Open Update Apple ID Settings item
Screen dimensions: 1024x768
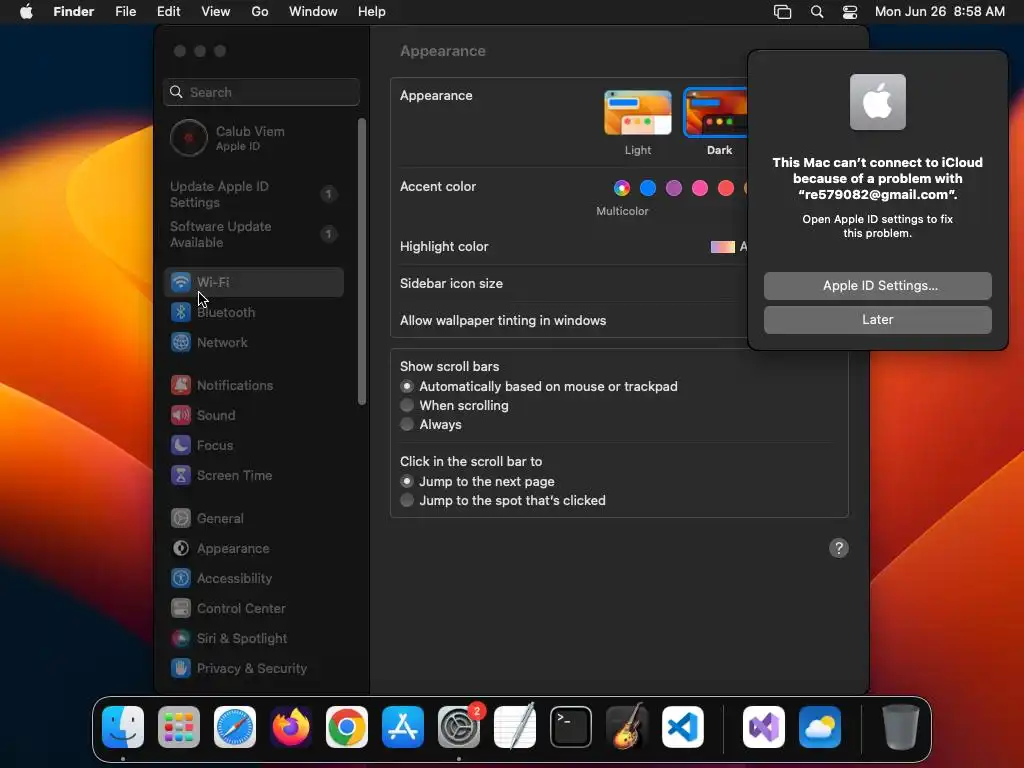tap(255, 194)
